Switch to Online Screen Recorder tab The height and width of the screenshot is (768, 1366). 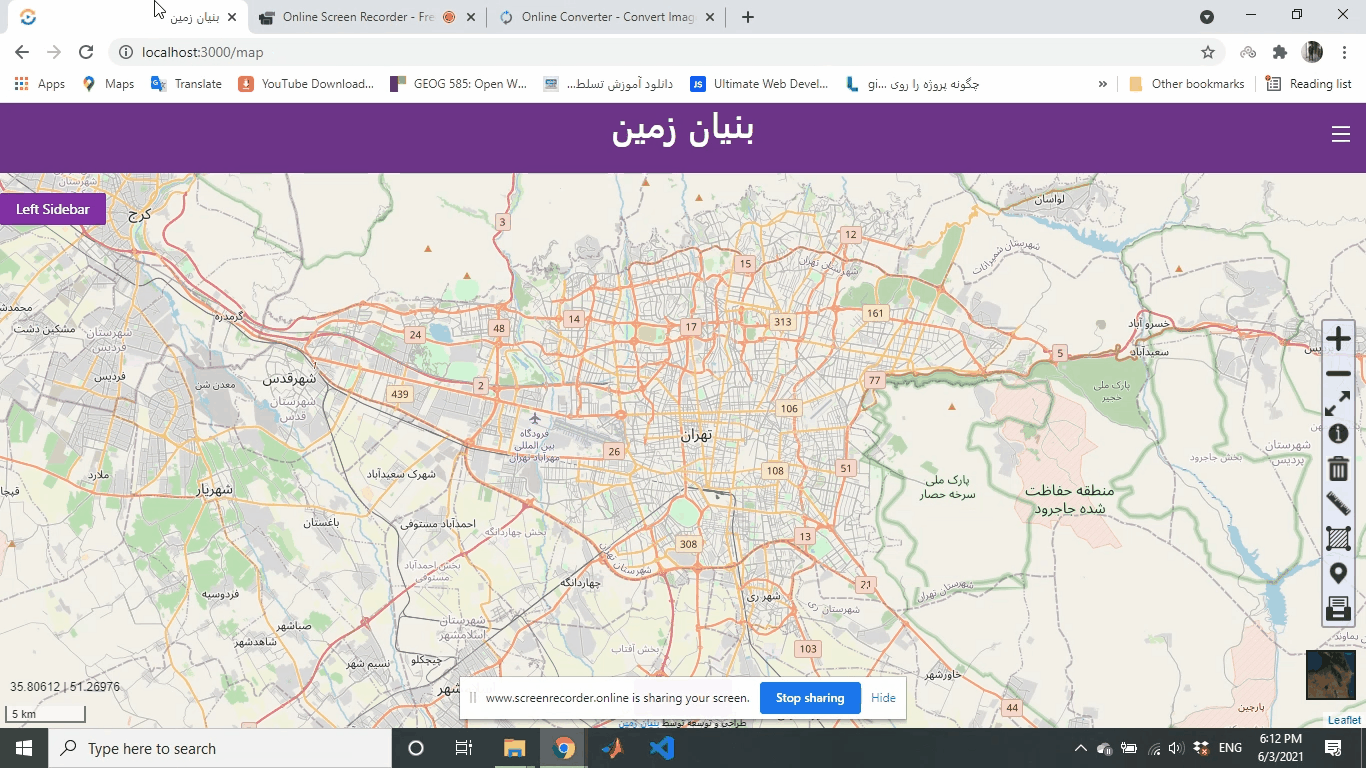tap(358, 17)
